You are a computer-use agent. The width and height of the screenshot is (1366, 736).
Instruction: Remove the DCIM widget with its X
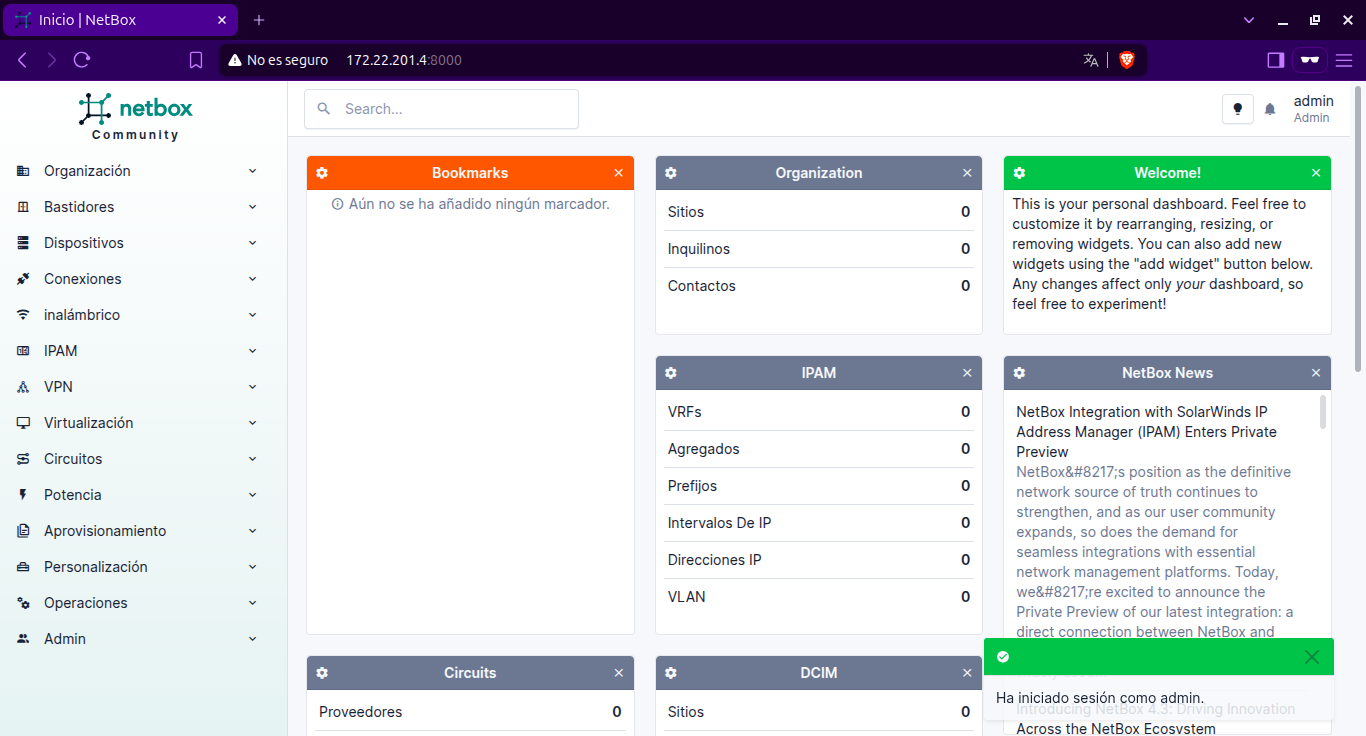[x=967, y=673]
